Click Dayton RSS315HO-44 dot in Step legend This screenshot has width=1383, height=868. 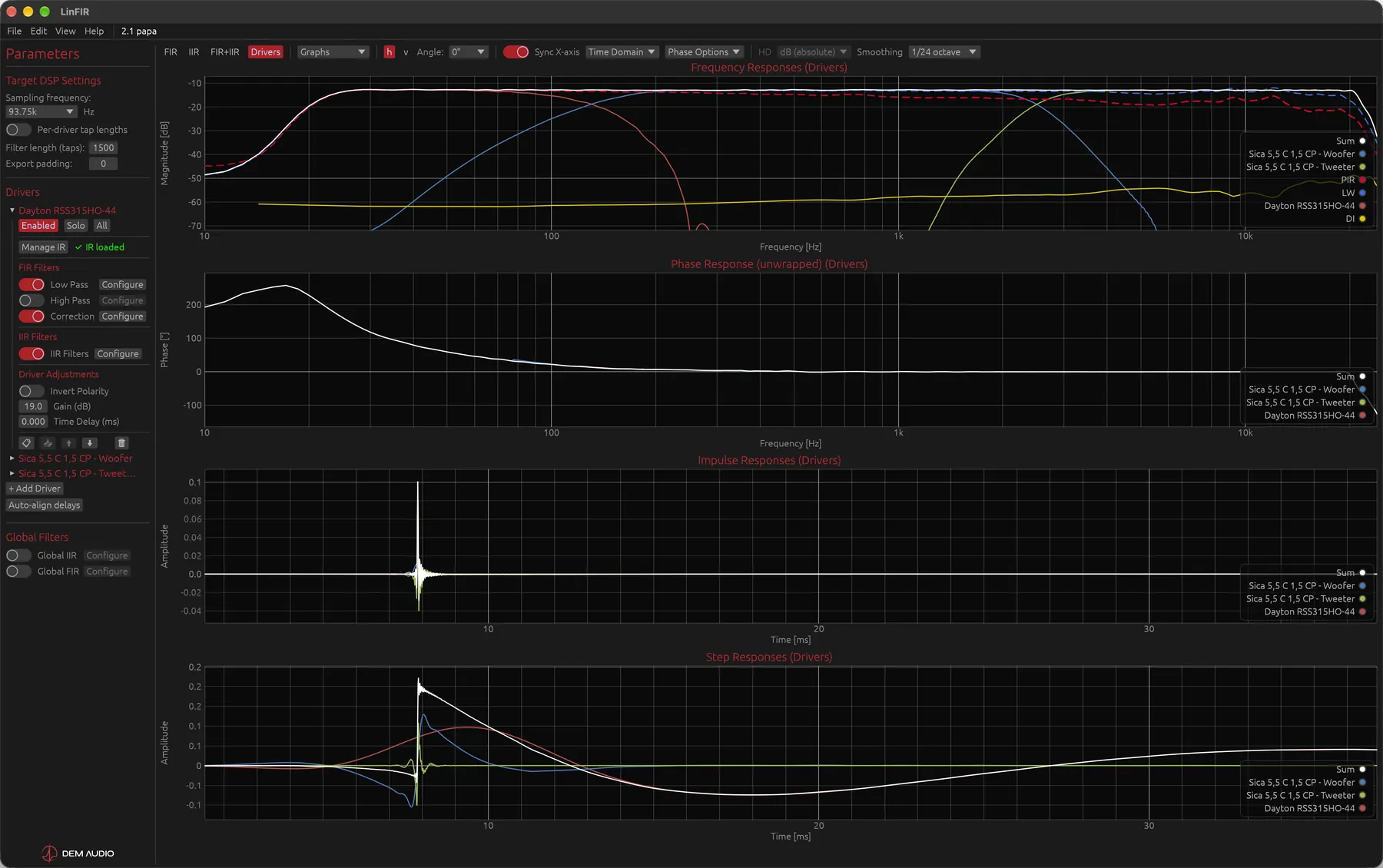(1362, 808)
